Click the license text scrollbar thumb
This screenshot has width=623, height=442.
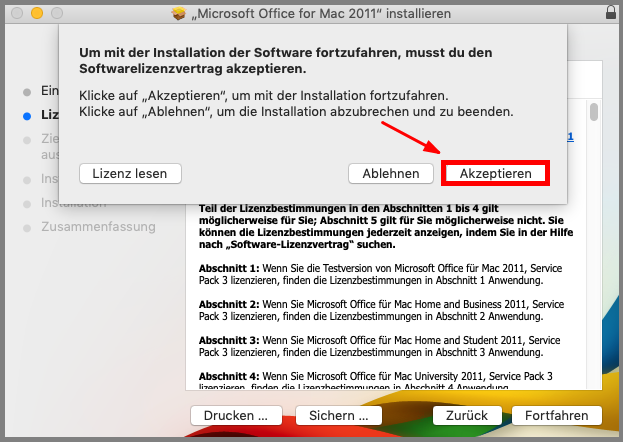click(594, 112)
